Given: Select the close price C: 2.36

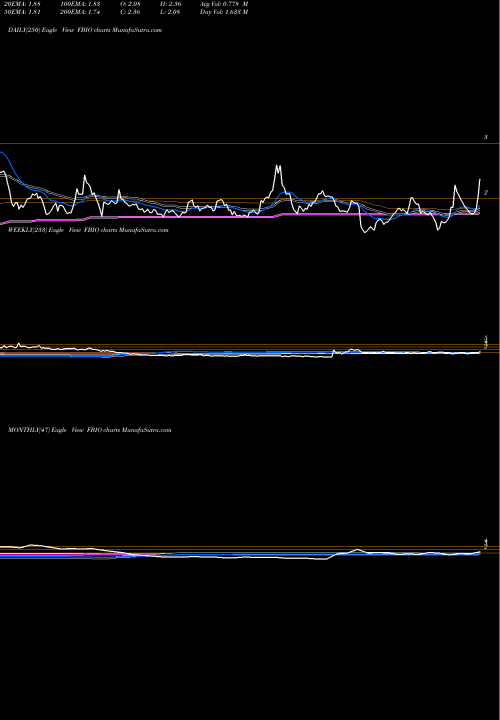Looking at the screenshot, I should click(x=130, y=12).
